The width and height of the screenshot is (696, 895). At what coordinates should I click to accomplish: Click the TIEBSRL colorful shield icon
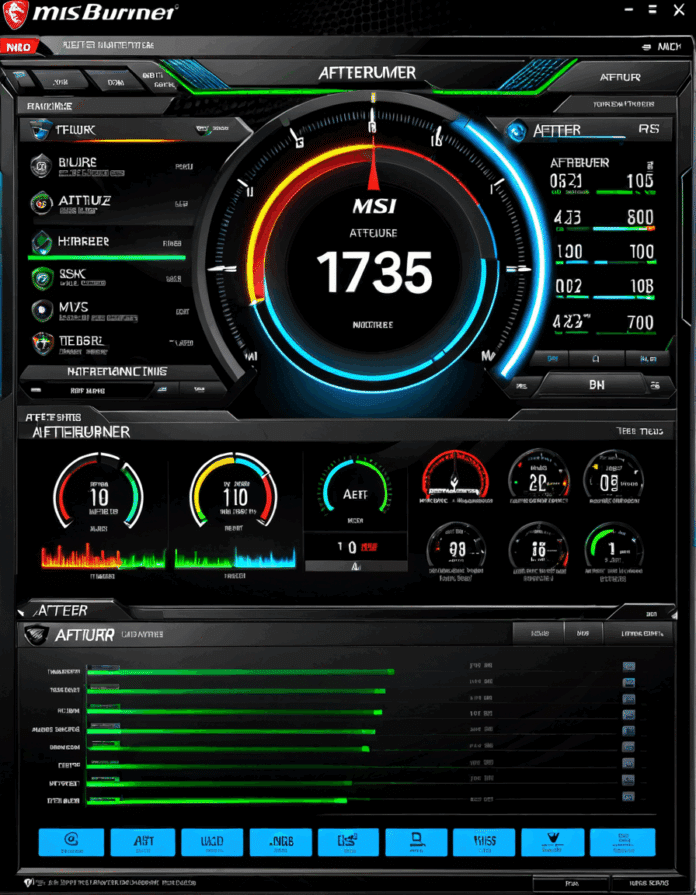(x=42, y=344)
